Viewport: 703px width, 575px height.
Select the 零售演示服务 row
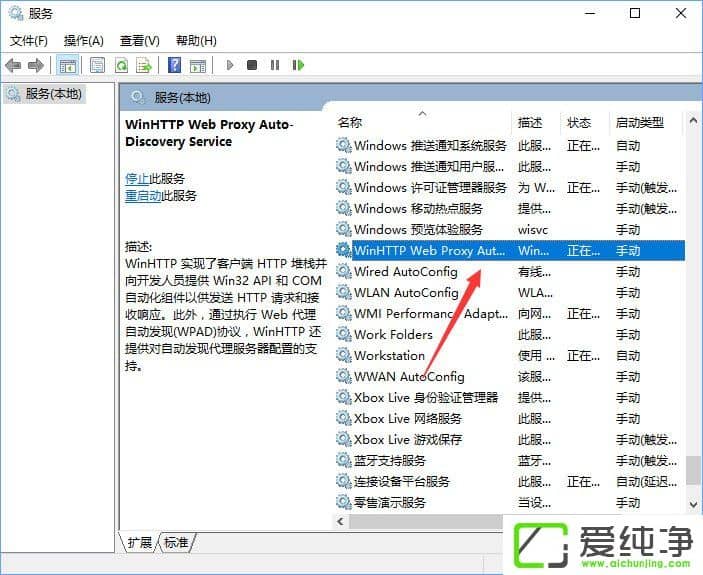510,503
